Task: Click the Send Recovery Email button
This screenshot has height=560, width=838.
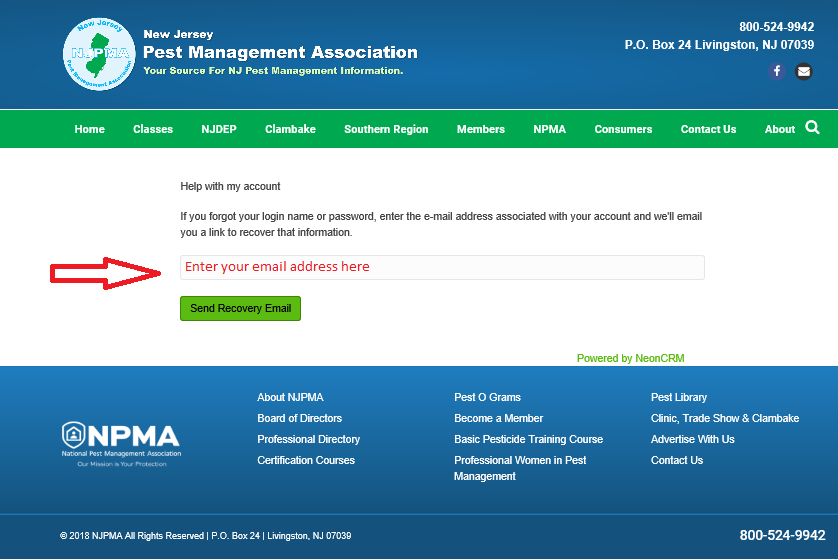Action: pyautogui.click(x=240, y=308)
